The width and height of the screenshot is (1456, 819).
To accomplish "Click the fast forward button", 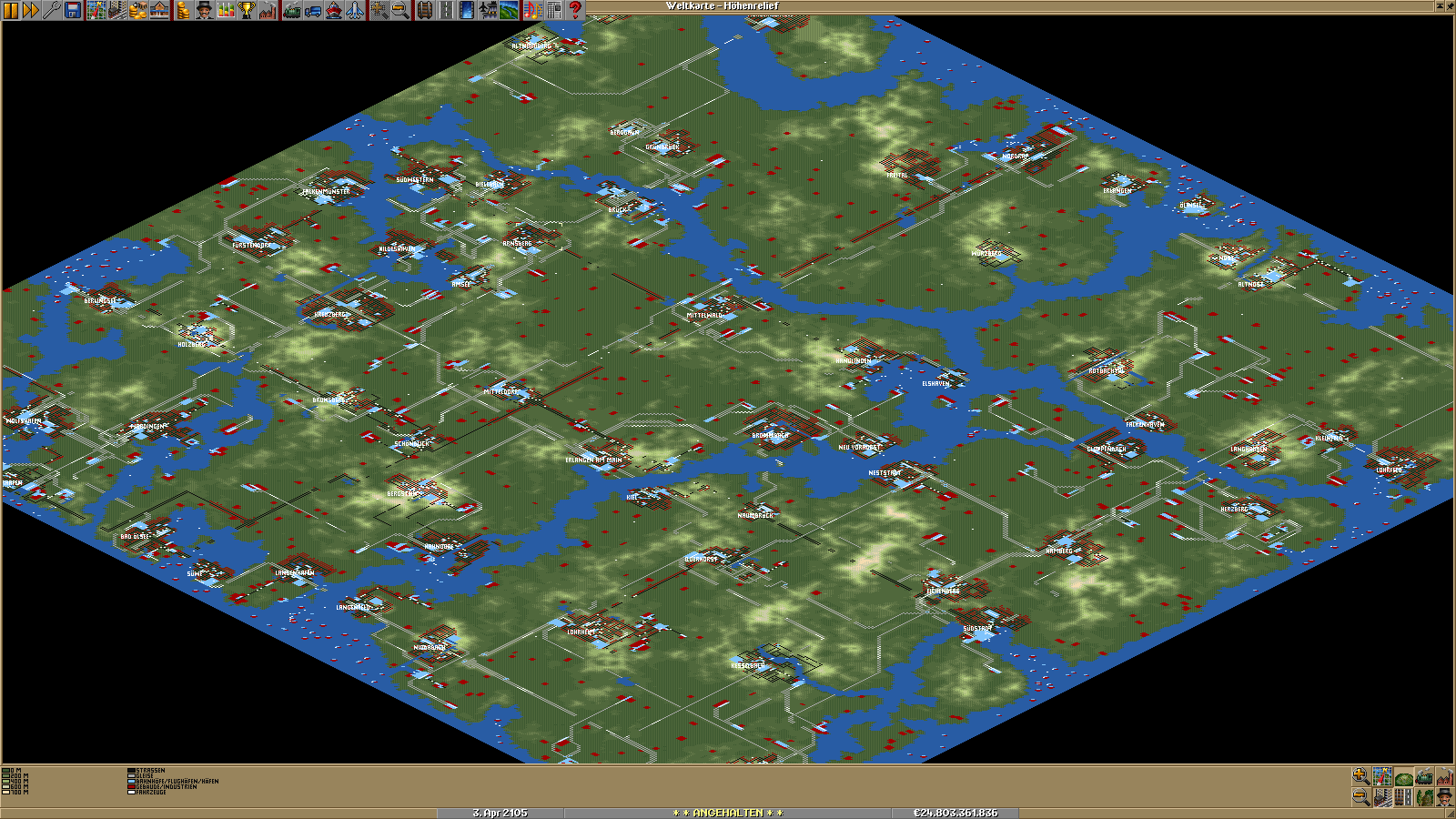I will [31, 10].
